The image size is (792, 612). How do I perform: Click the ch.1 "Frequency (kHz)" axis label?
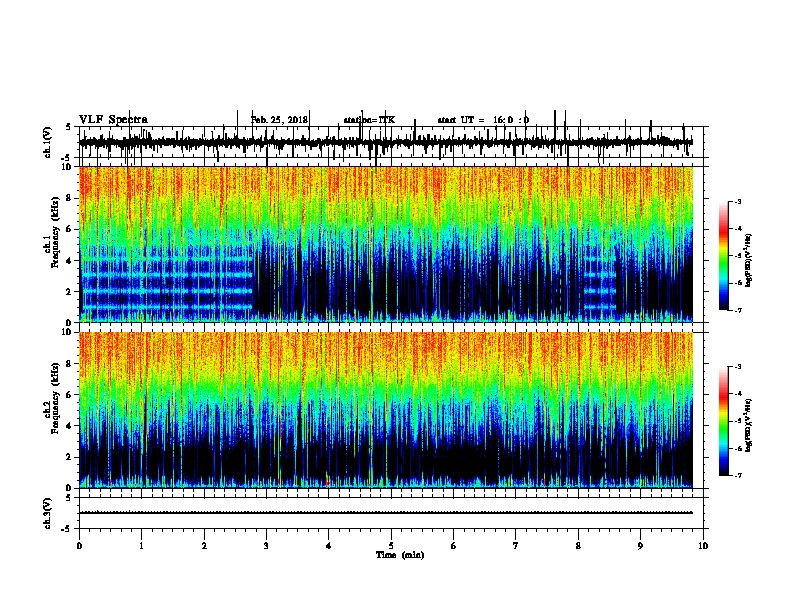point(55,232)
